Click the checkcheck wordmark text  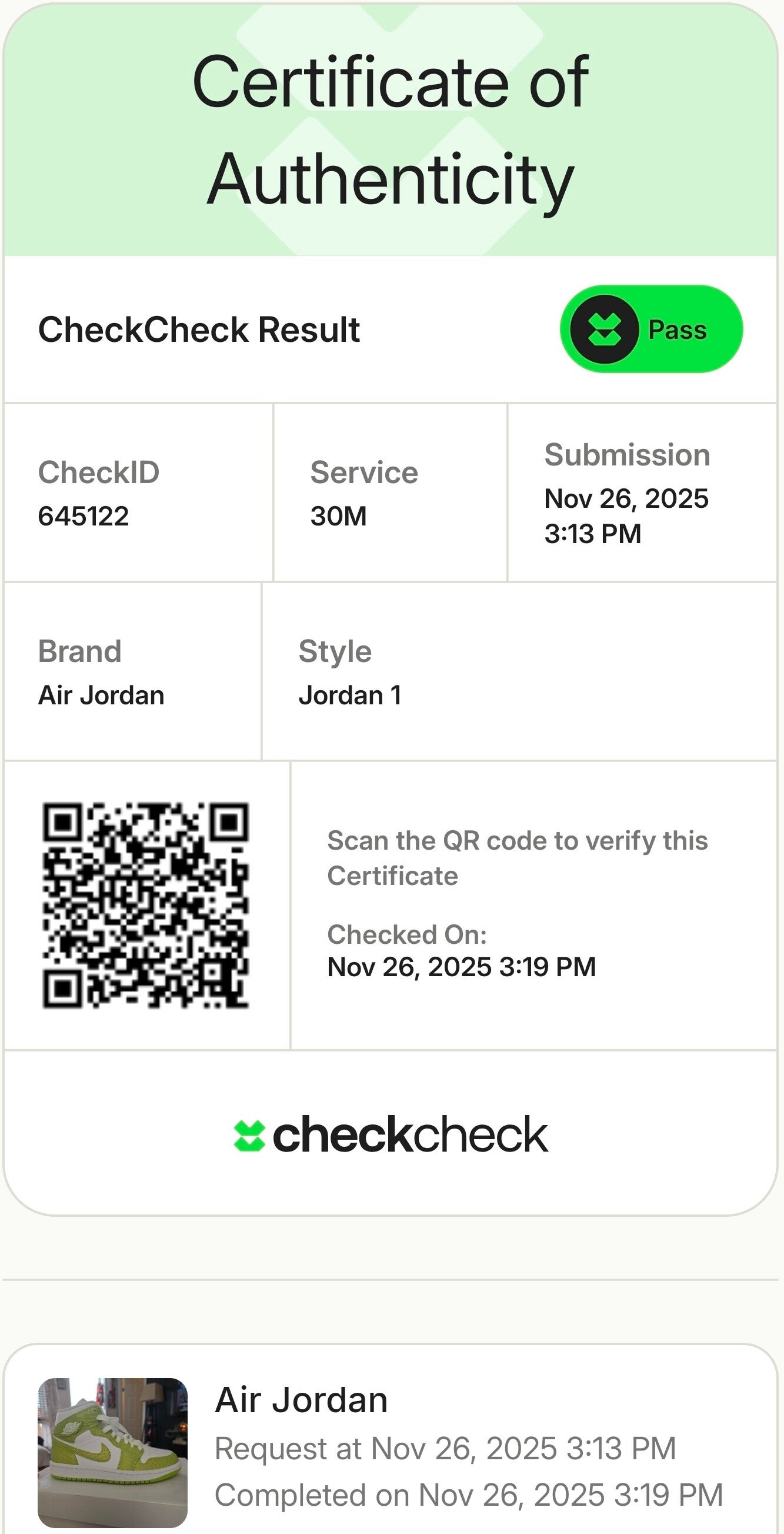click(409, 1135)
